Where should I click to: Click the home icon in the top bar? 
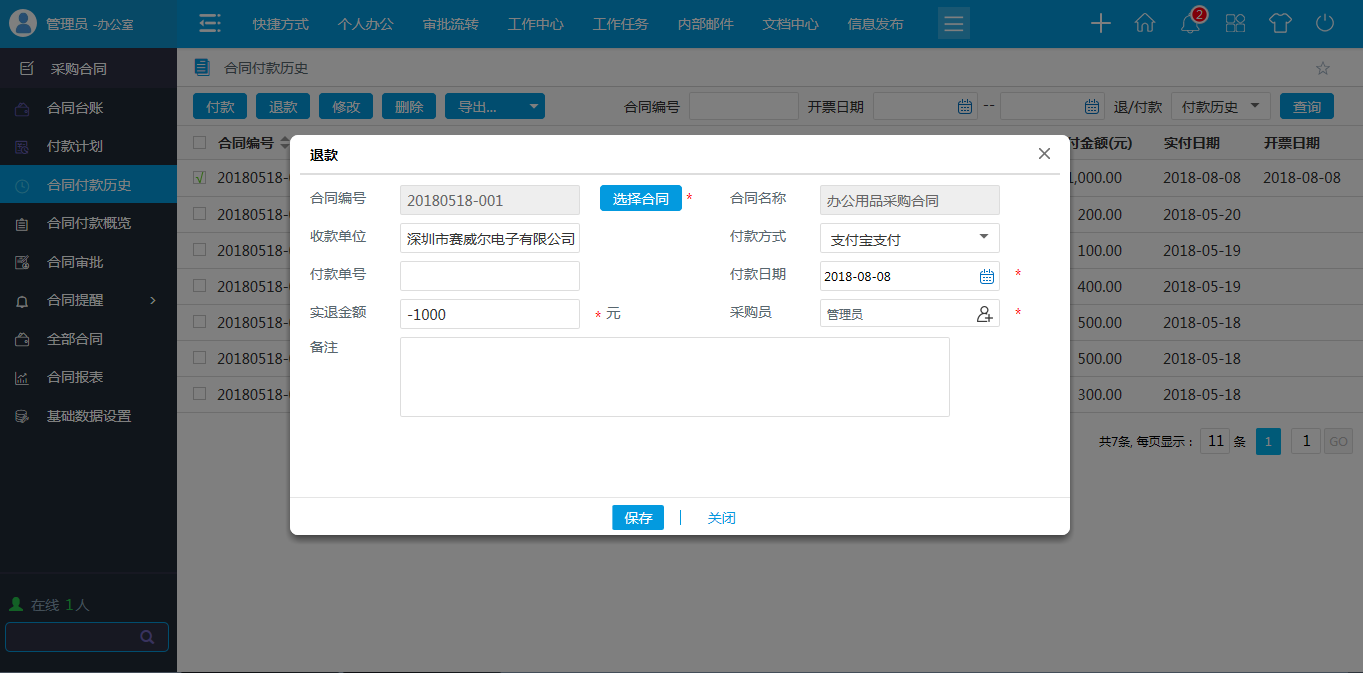point(1144,21)
